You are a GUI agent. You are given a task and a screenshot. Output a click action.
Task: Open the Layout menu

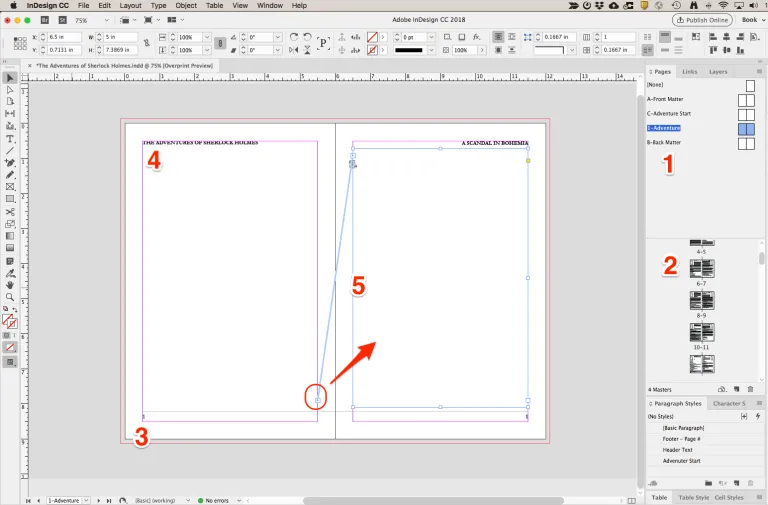pyautogui.click(x=130, y=5)
